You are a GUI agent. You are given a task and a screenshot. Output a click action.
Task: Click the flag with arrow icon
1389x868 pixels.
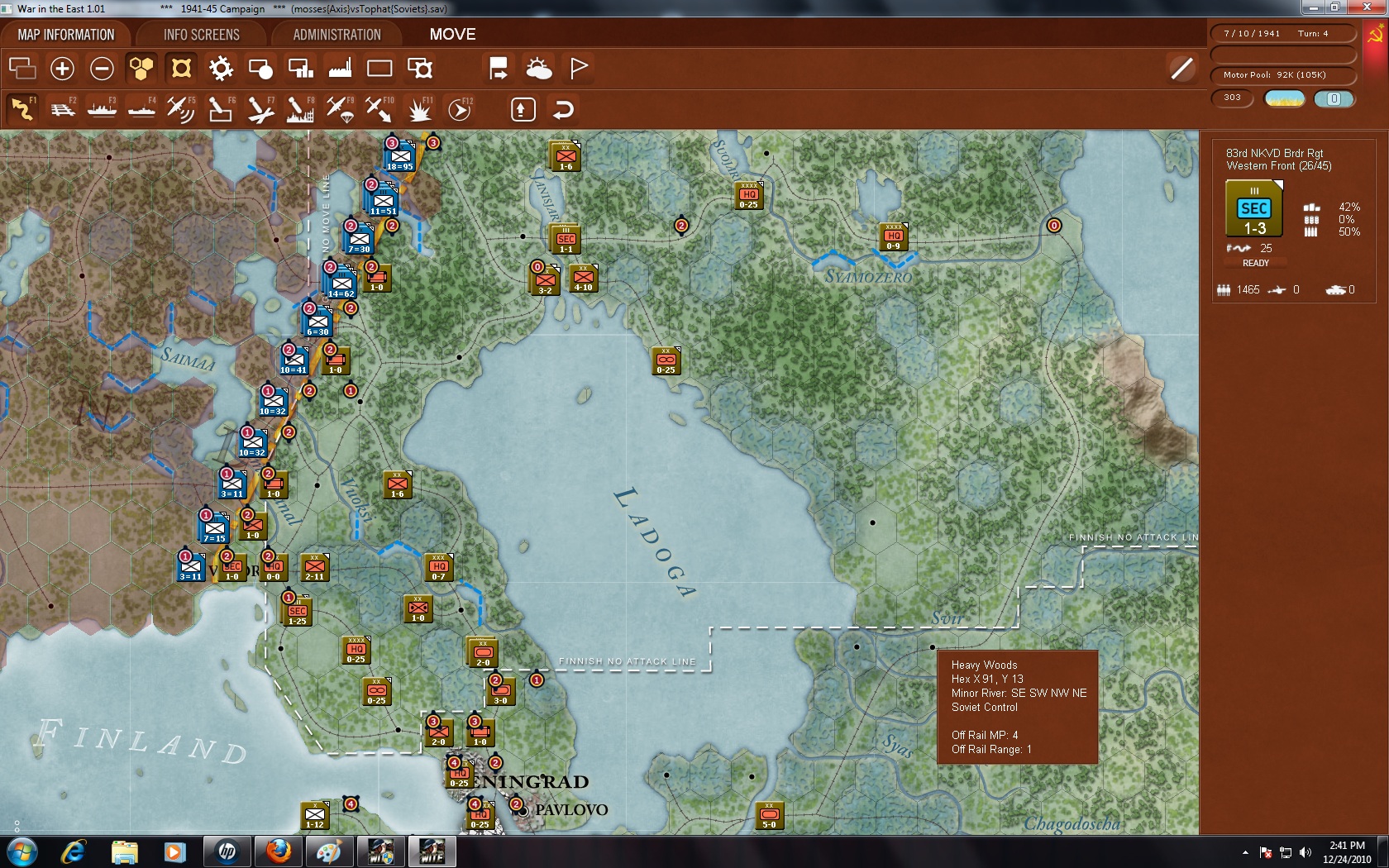pyautogui.click(x=499, y=69)
